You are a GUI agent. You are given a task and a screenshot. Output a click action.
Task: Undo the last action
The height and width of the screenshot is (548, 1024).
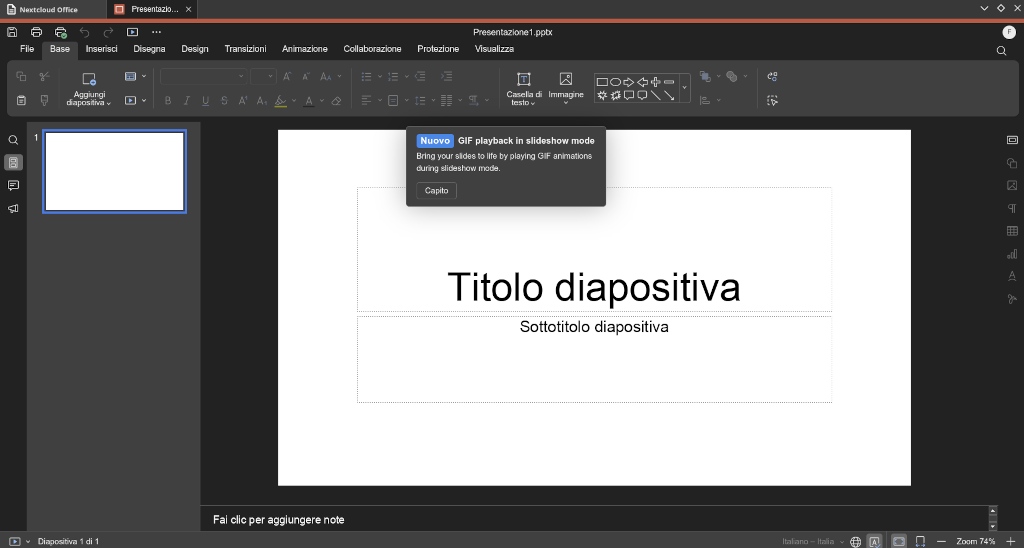coord(84,32)
